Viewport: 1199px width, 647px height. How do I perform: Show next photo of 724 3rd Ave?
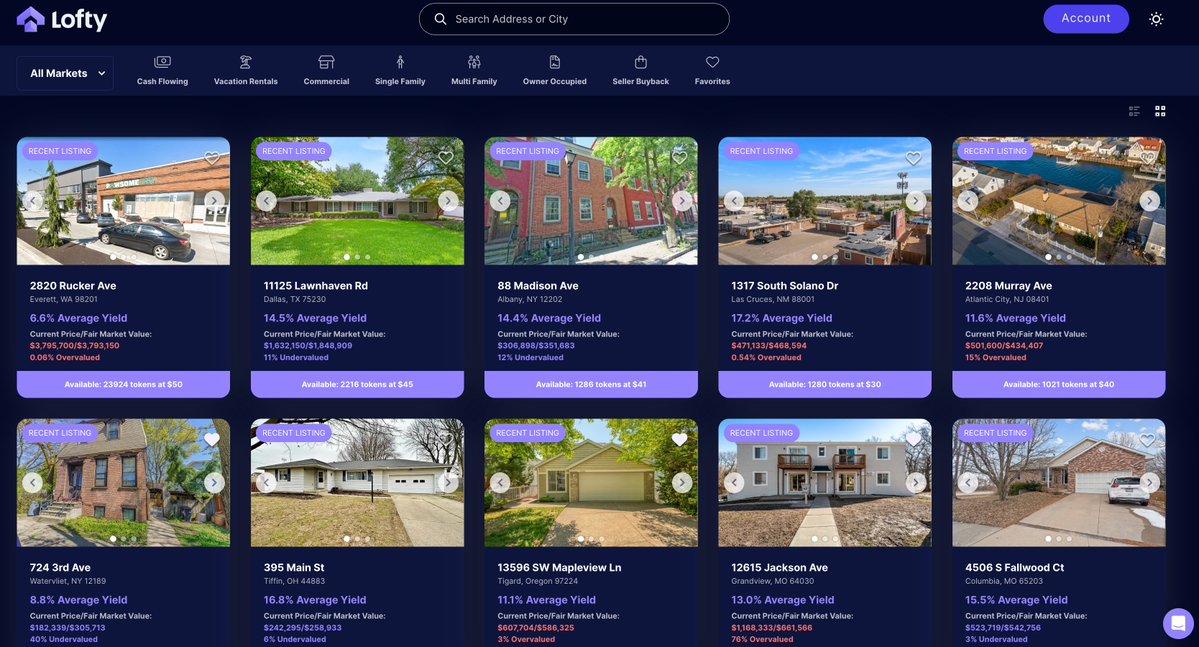point(214,483)
